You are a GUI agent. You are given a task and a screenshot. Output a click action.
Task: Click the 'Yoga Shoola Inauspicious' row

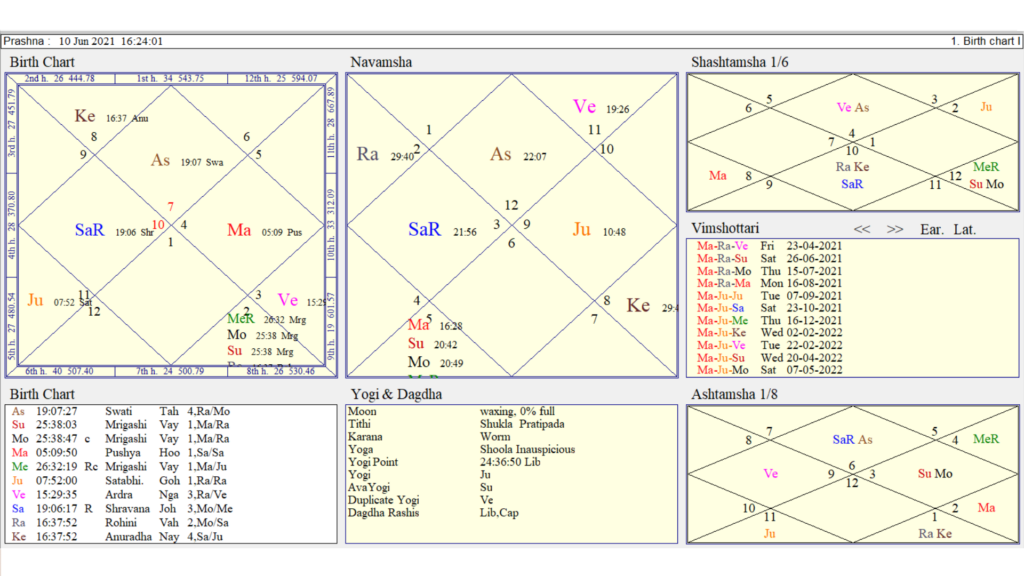pyautogui.click(x=461, y=449)
